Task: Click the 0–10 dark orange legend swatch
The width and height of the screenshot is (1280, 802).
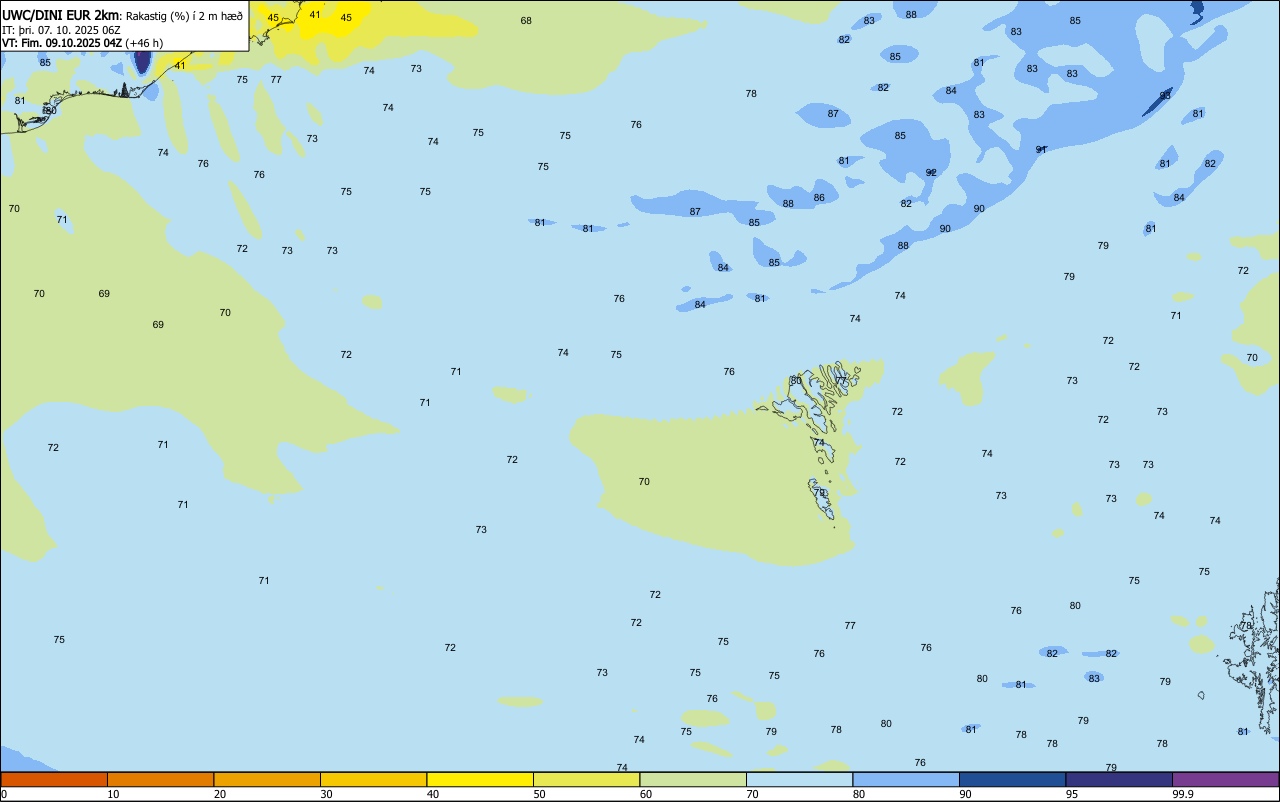Action: tap(54, 779)
